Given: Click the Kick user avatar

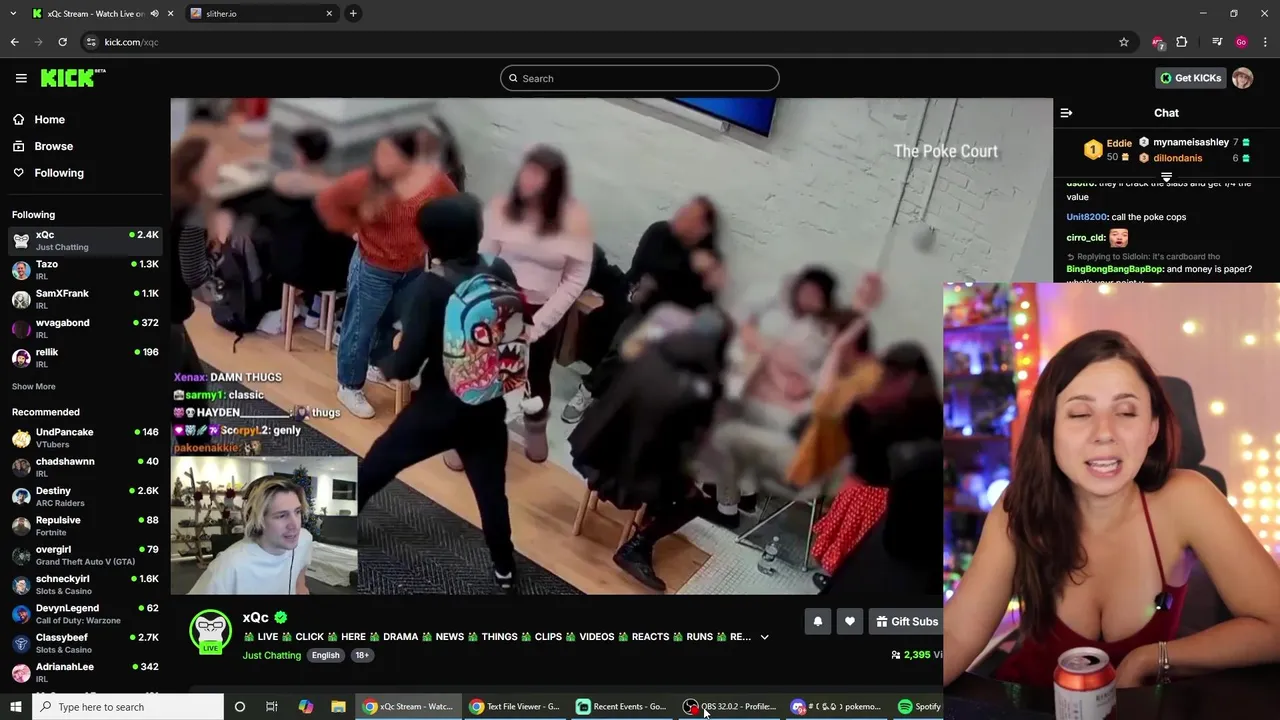Looking at the screenshot, I should [x=1242, y=78].
